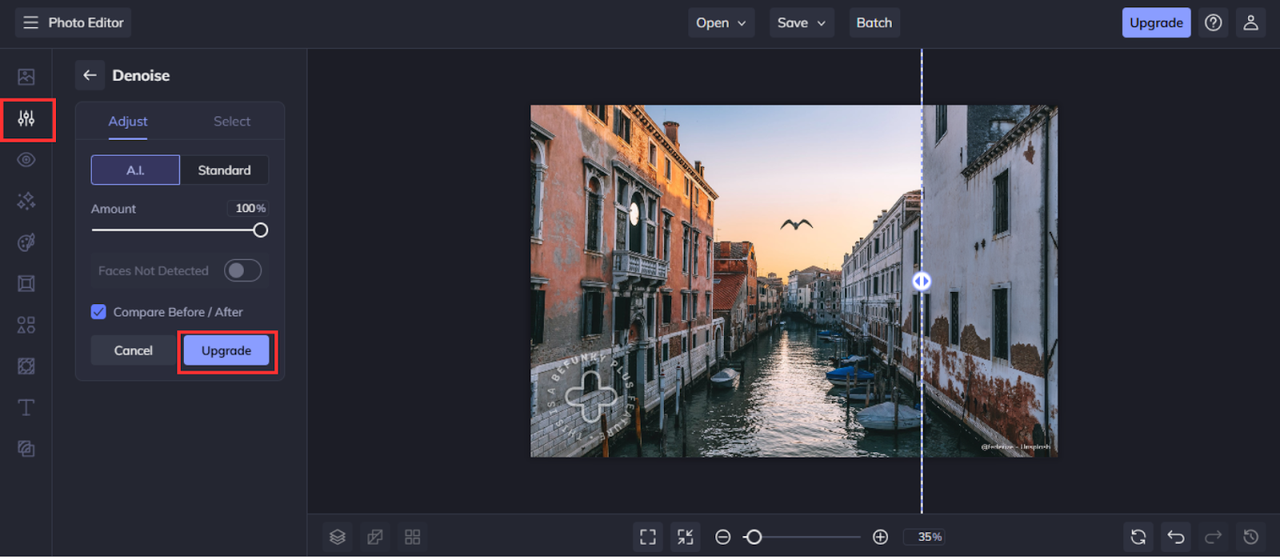Toggle the Faces Not Detected switch

point(242,271)
